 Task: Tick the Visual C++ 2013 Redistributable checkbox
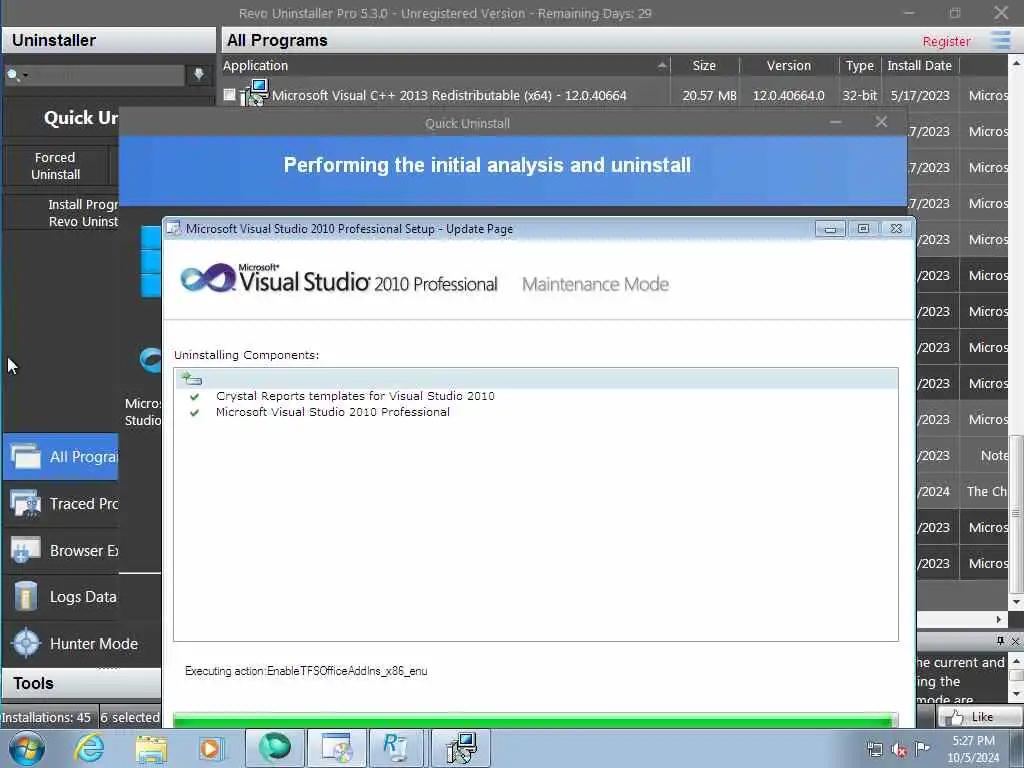(229, 95)
